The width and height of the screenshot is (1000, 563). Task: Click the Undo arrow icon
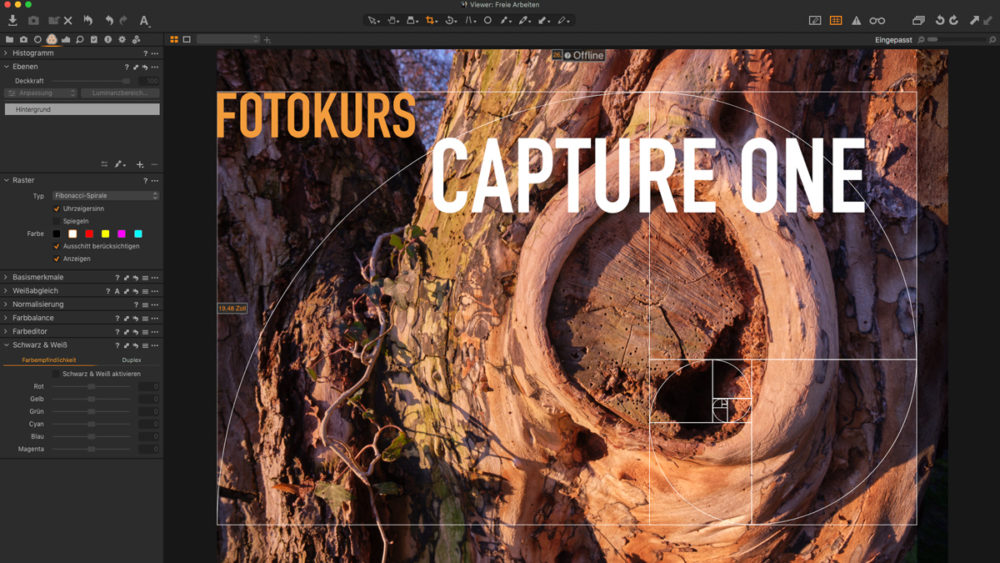[x=109, y=20]
